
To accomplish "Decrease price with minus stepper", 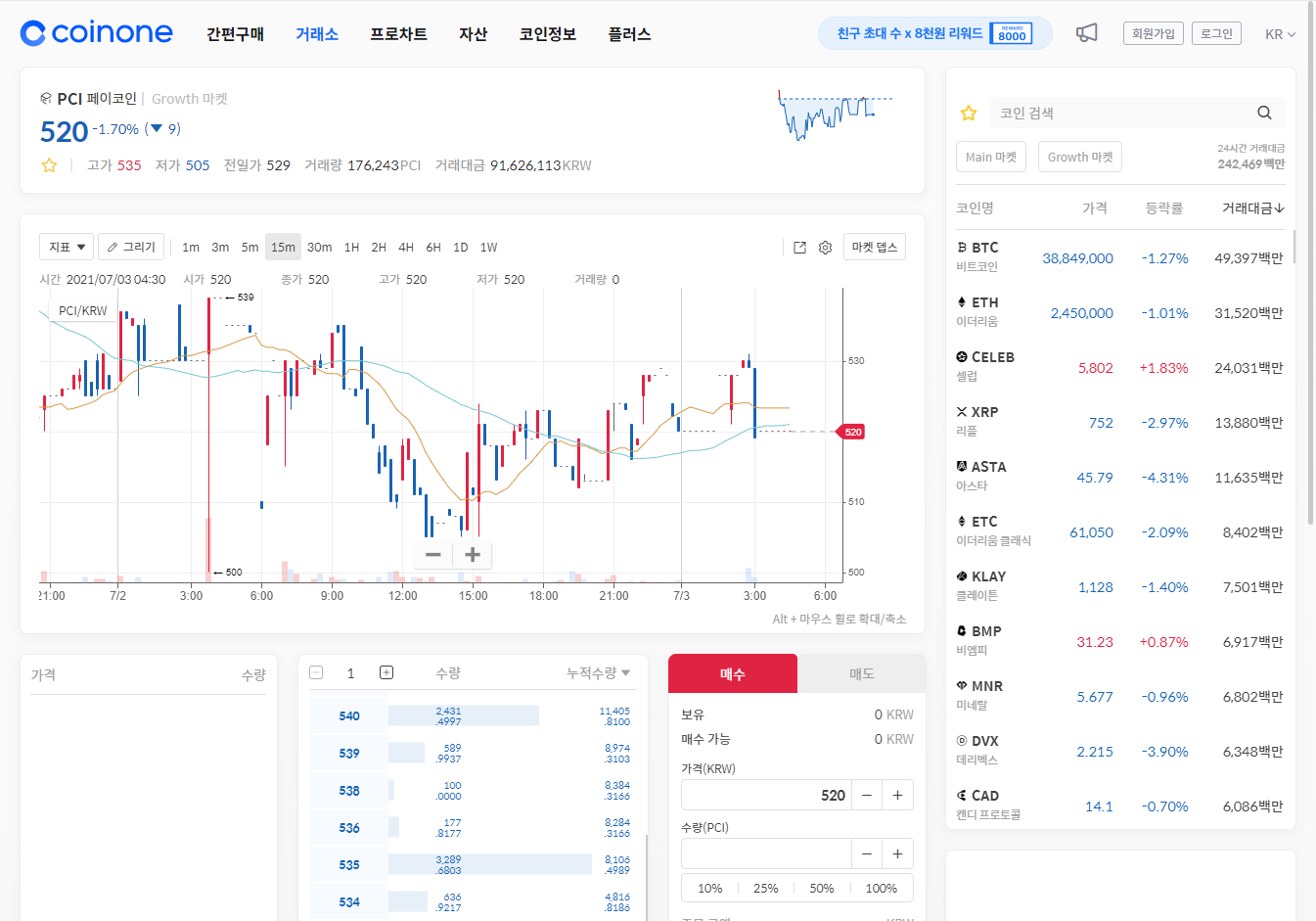I will click(867, 796).
